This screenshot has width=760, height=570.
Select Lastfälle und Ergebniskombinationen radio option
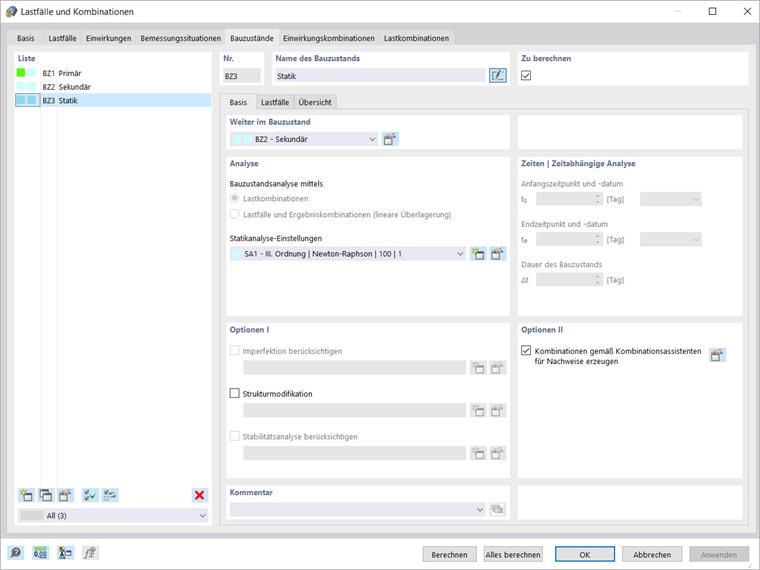coord(235,214)
